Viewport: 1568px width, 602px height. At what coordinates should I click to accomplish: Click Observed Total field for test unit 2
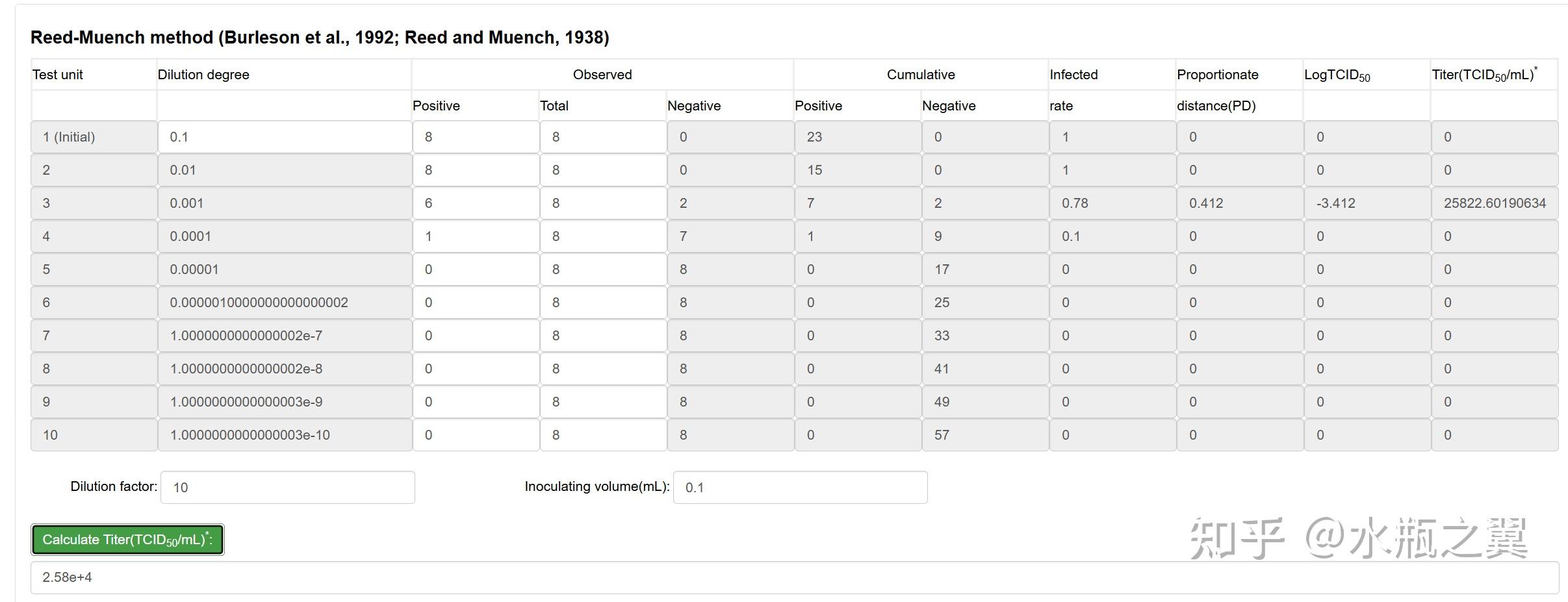603,170
